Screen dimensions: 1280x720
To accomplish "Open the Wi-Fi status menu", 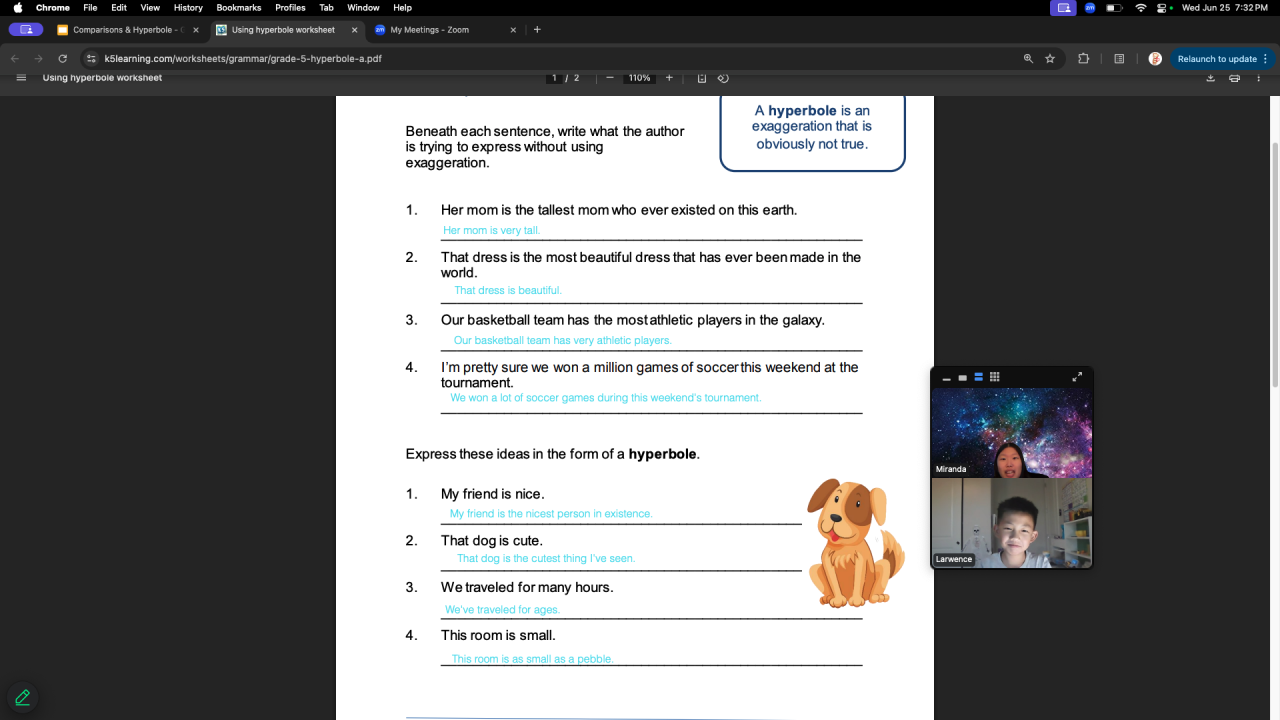I will click(1141, 8).
